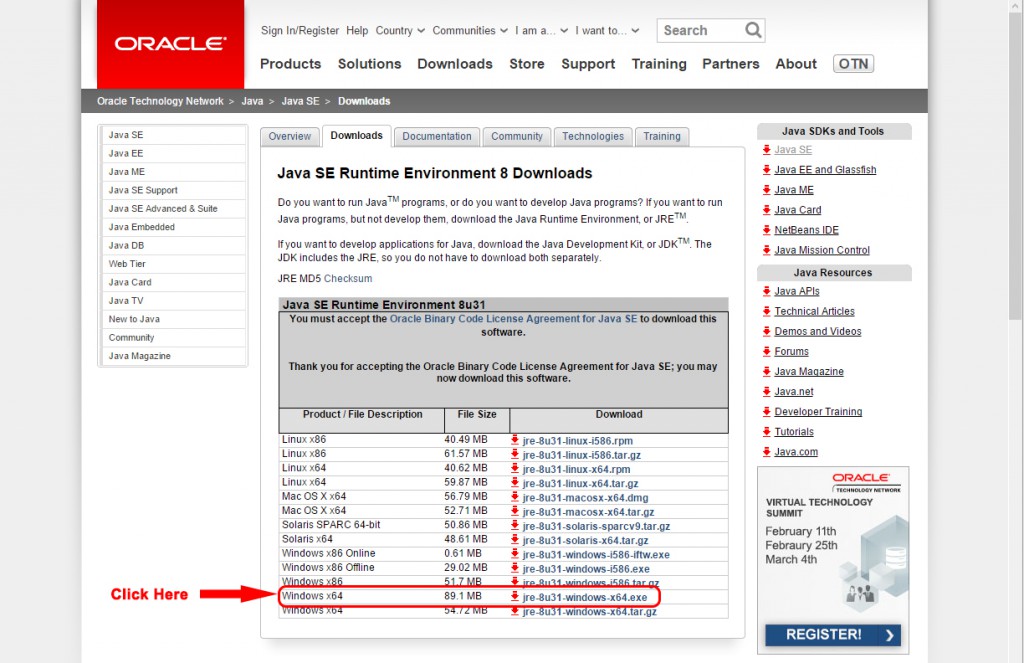The width and height of the screenshot is (1024, 663).
Task: Expand the Communities dropdown menu
Action: tap(470, 31)
